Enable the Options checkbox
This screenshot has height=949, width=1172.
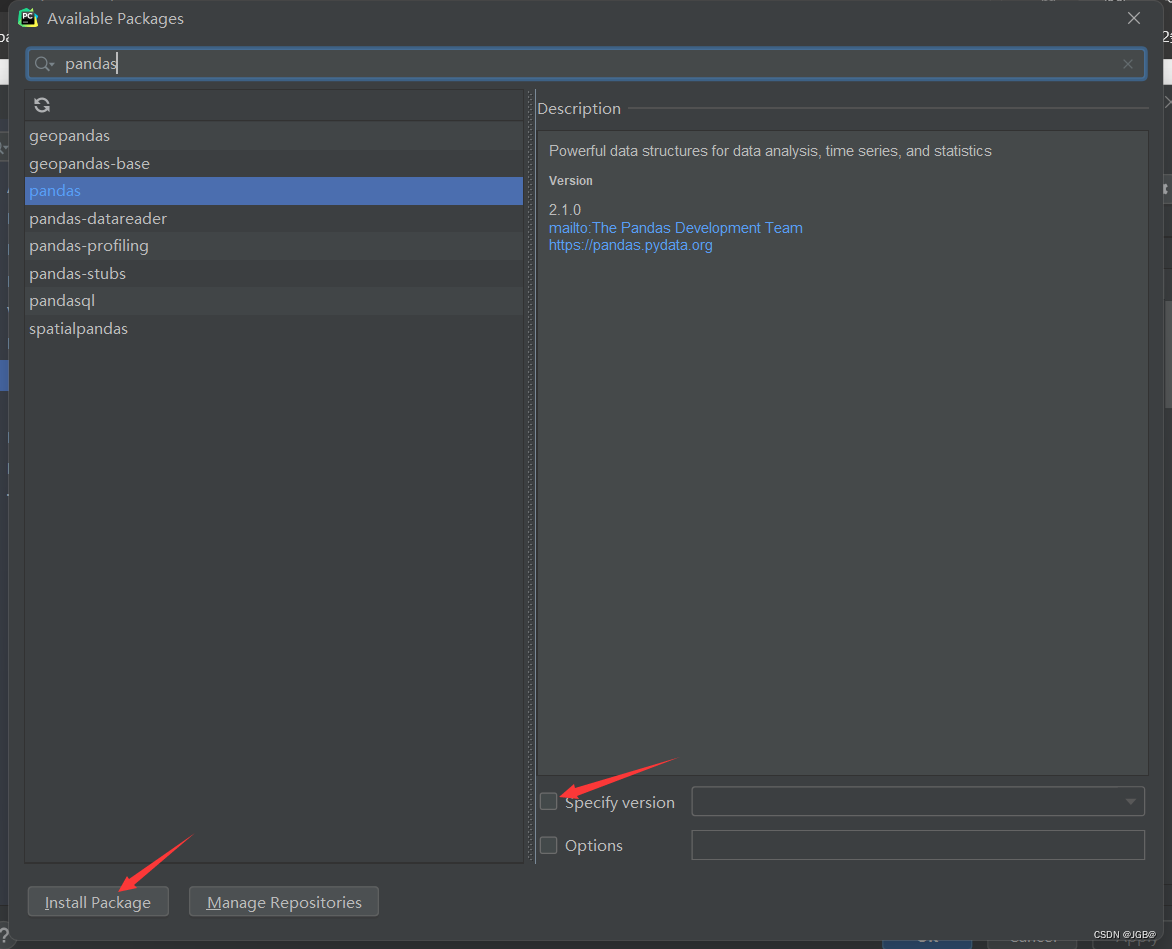click(x=549, y=845)
